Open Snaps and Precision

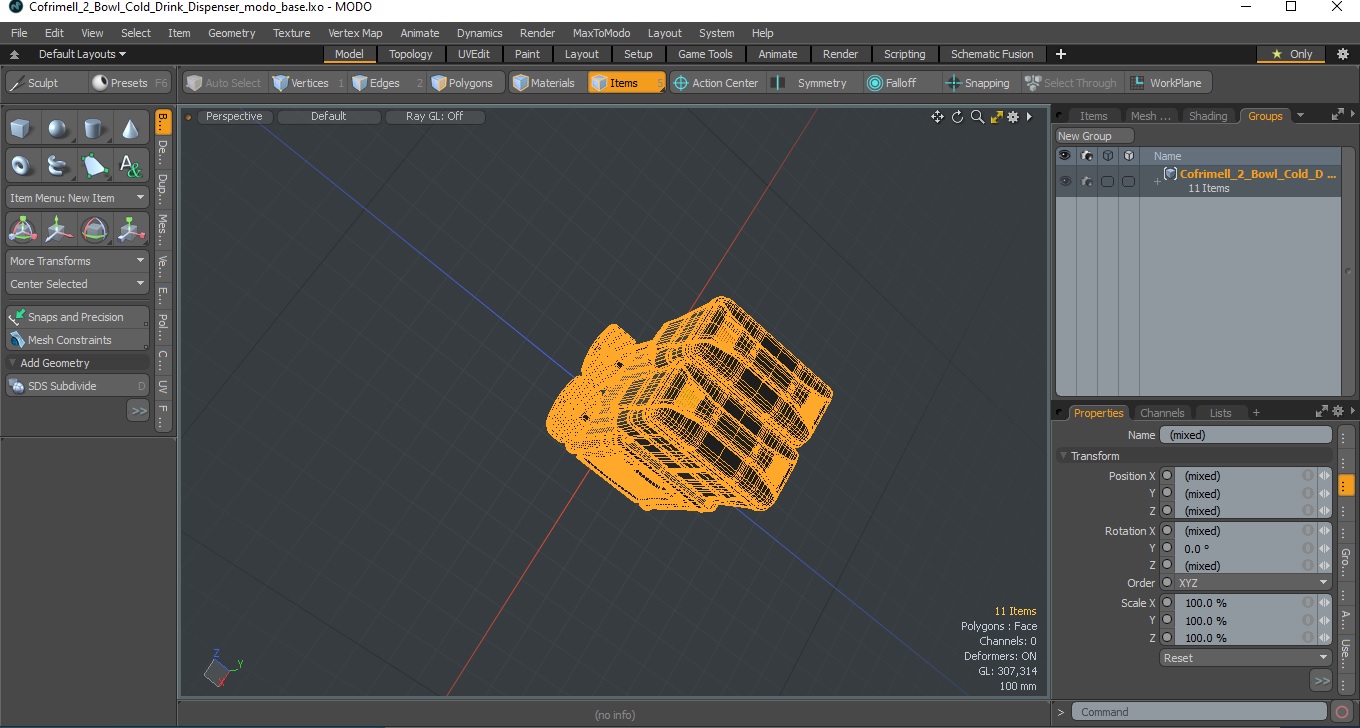pos(77,317)
